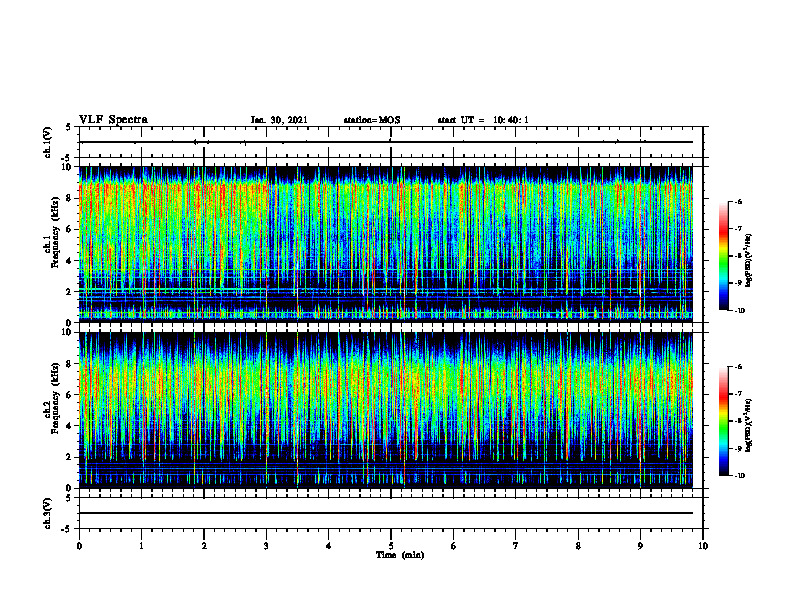Click the "-5" tick on ch.1(V) axis
This screenshot has height=612, width=792.
[x=67, y=158]
